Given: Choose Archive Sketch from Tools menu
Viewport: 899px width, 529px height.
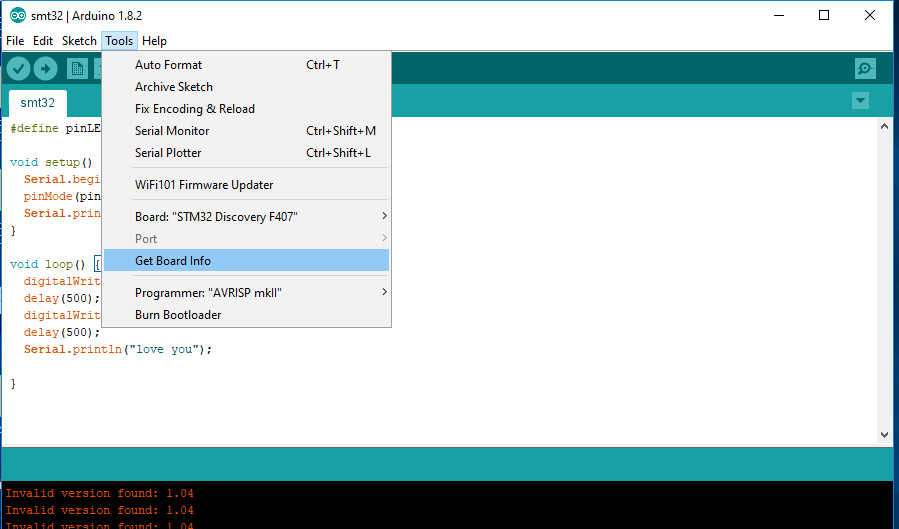Looking at the screenshot, I should tap(247, 87).
